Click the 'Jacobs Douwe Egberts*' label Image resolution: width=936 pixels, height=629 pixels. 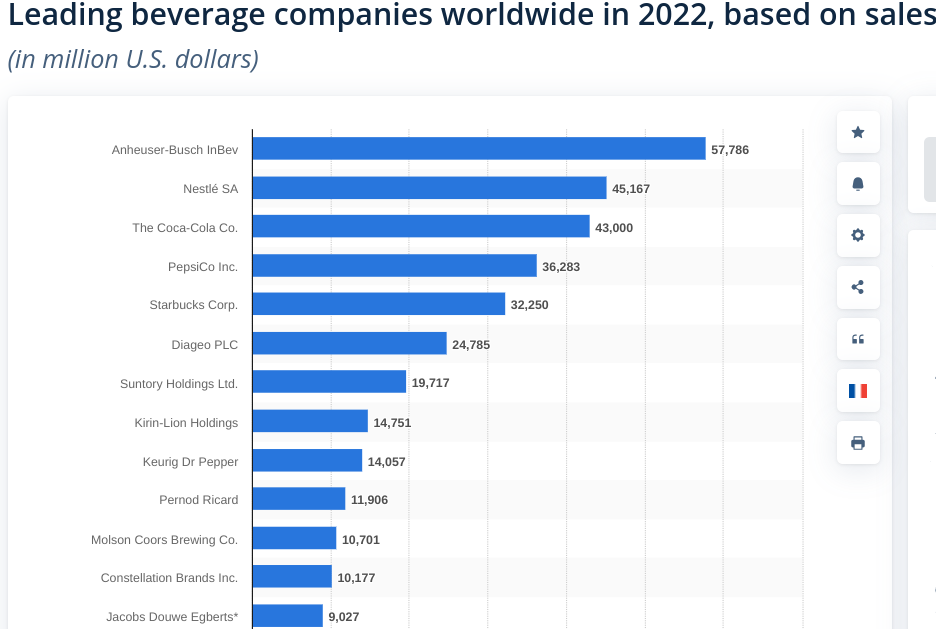pyautogui.click(x=172, y=616)
